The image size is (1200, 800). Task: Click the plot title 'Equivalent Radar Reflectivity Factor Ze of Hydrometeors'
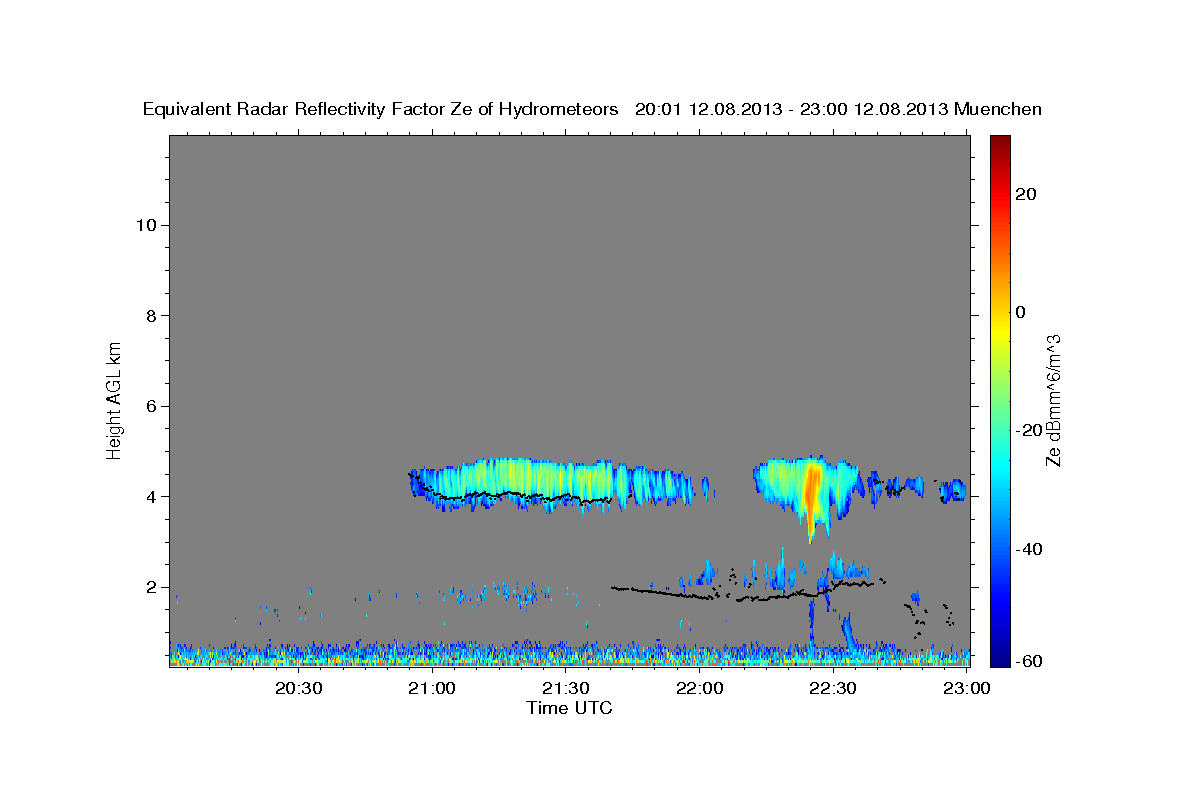380,109
